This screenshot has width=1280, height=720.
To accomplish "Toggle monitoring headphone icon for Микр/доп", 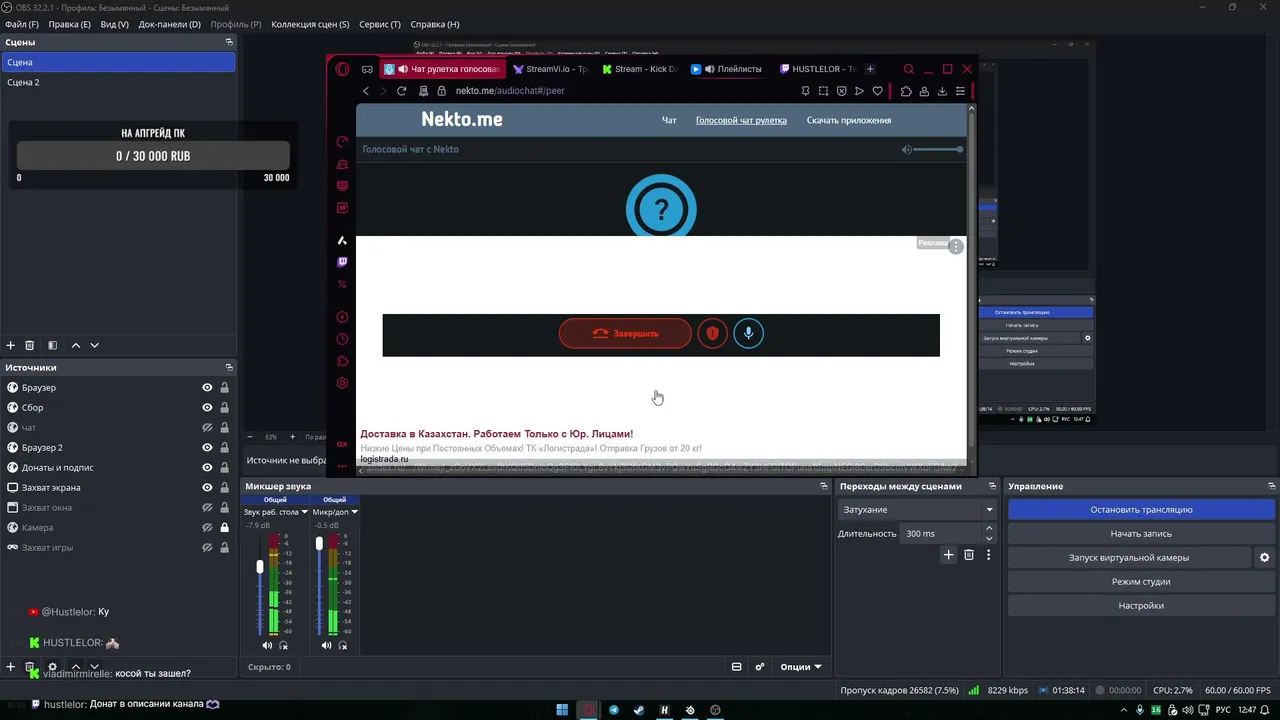I will [x=343, y=645].
